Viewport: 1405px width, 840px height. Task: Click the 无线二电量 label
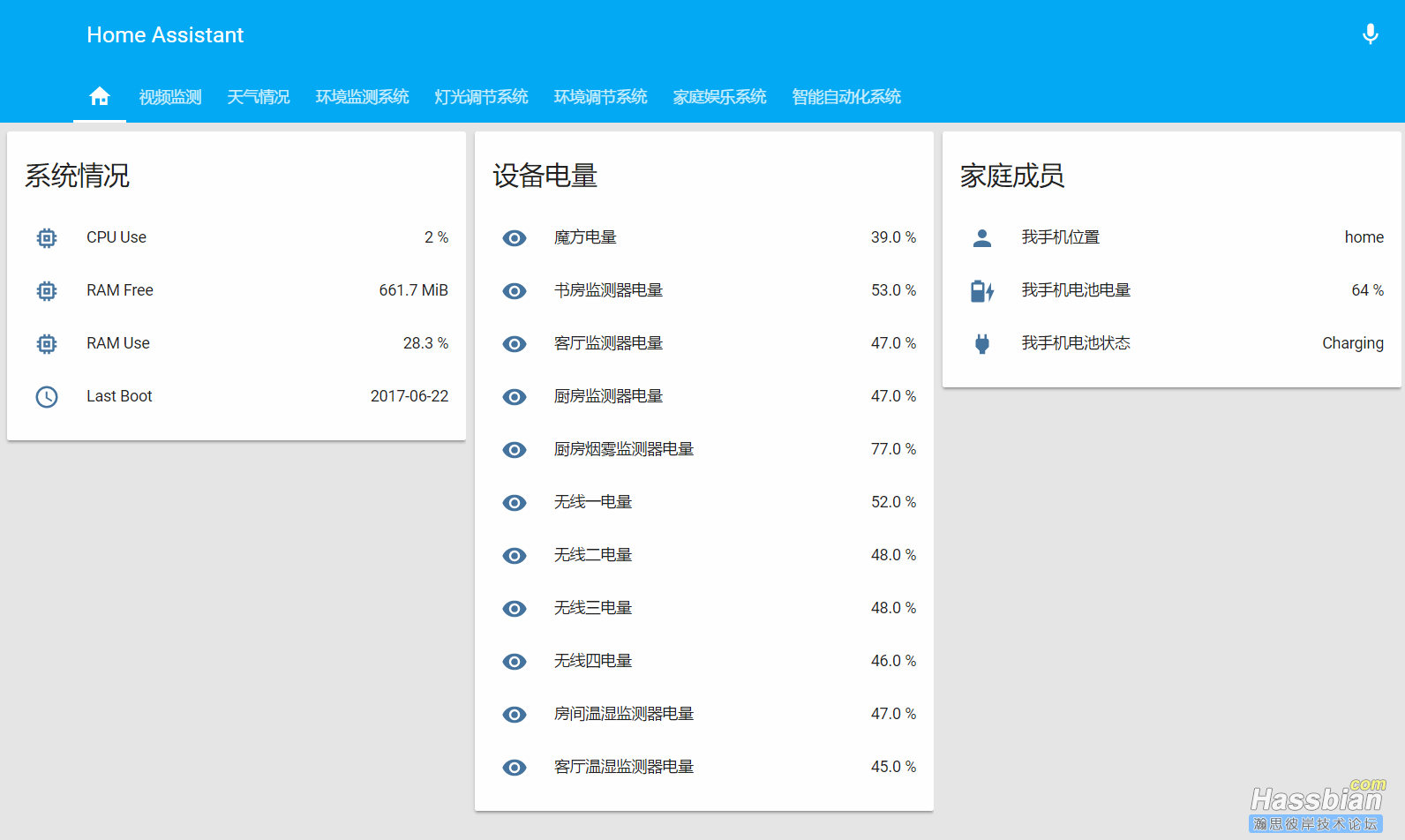coord(593,555)
